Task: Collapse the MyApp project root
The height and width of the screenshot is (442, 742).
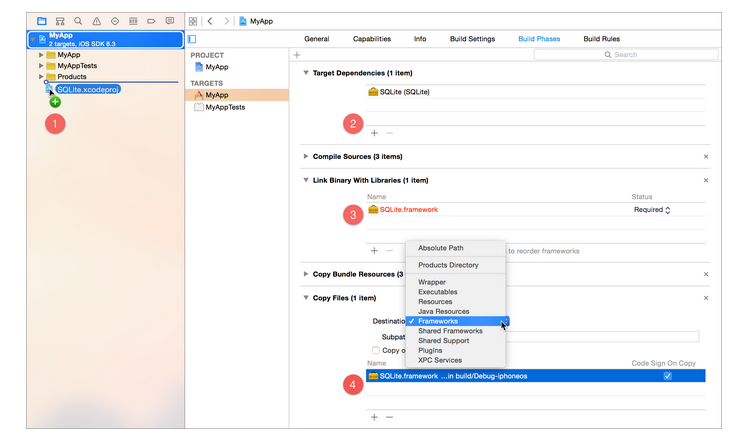Action: pos(33,39)
